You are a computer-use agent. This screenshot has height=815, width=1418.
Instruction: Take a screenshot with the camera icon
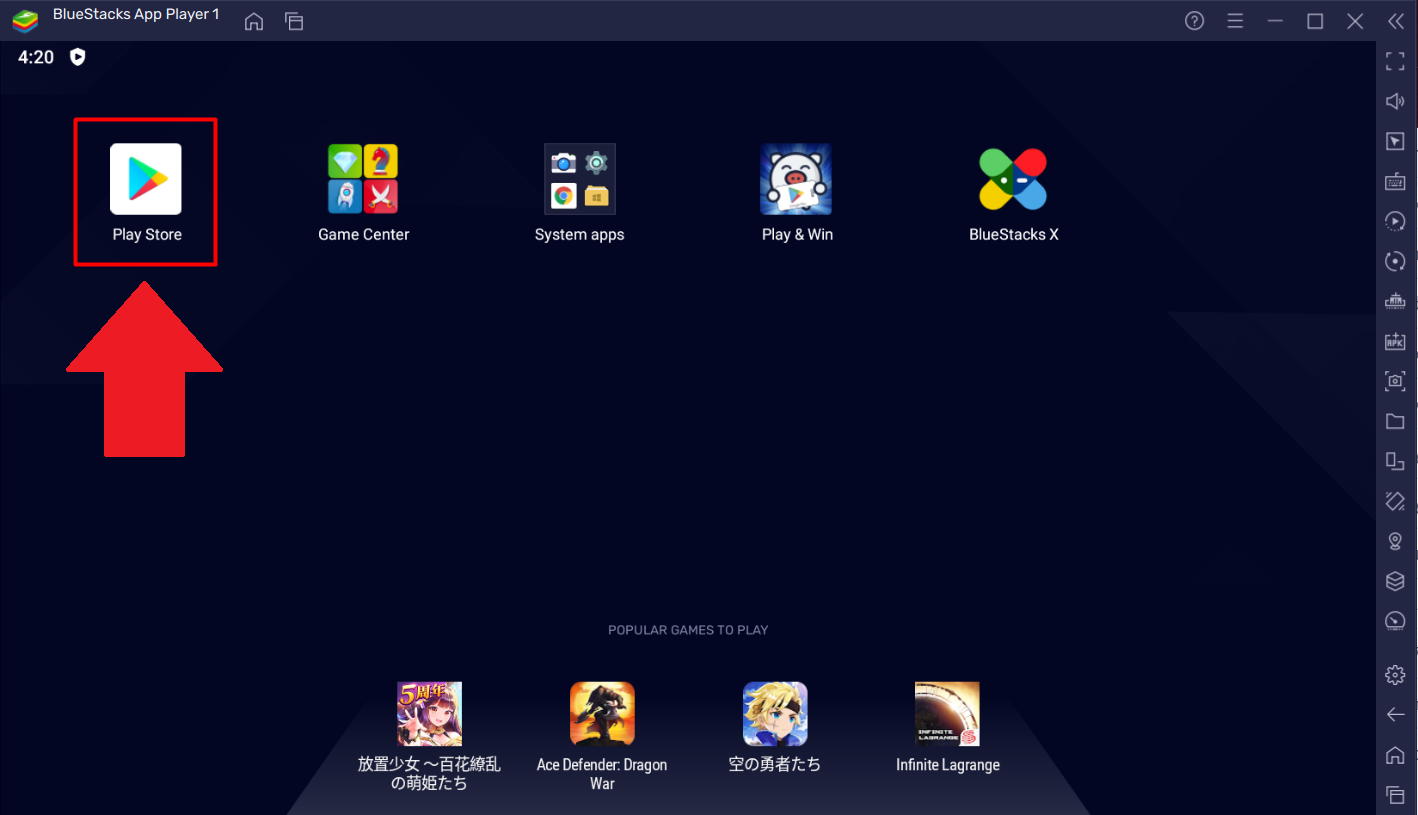pyautogui.click(x=1395, y=381)
